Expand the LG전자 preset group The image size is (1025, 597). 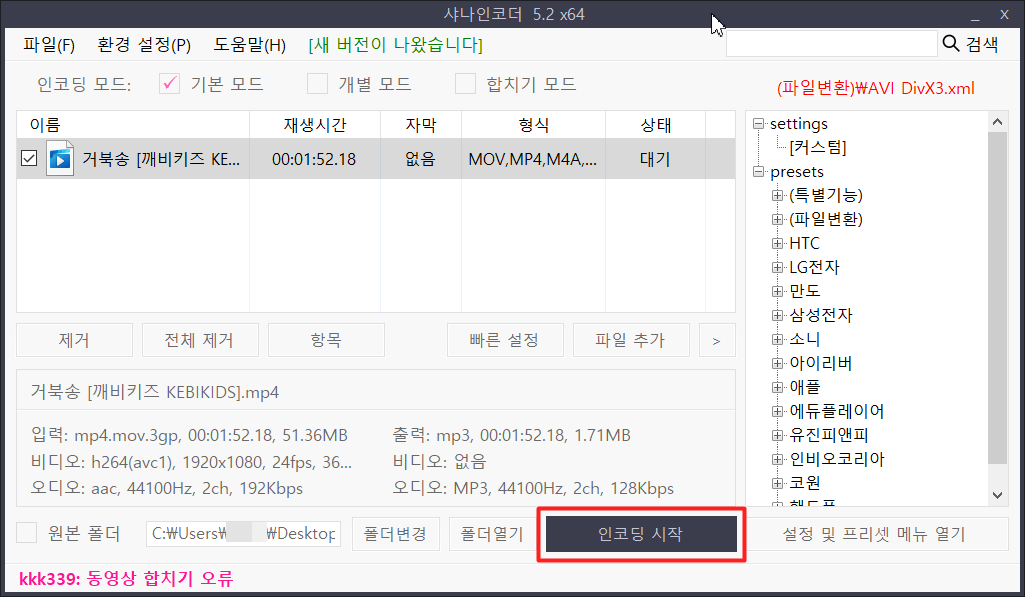pos(777,267)
